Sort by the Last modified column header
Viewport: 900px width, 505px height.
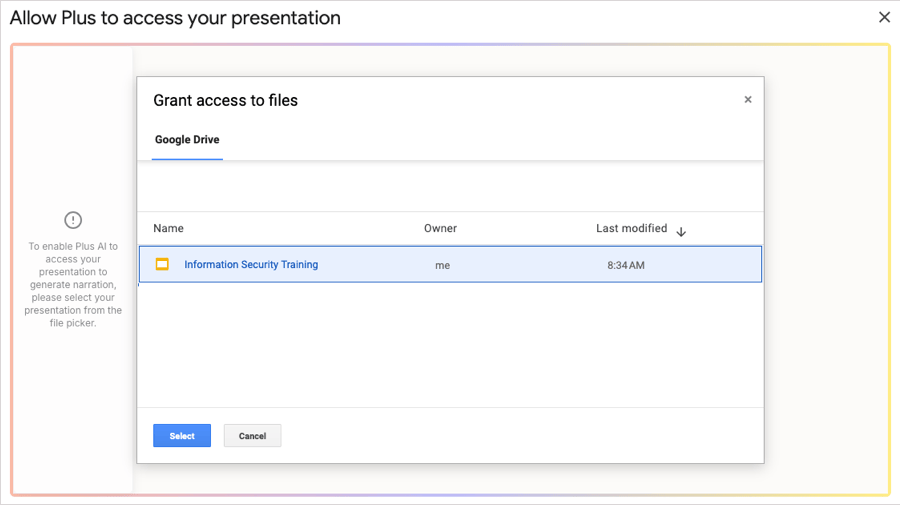tap(631, 228)
